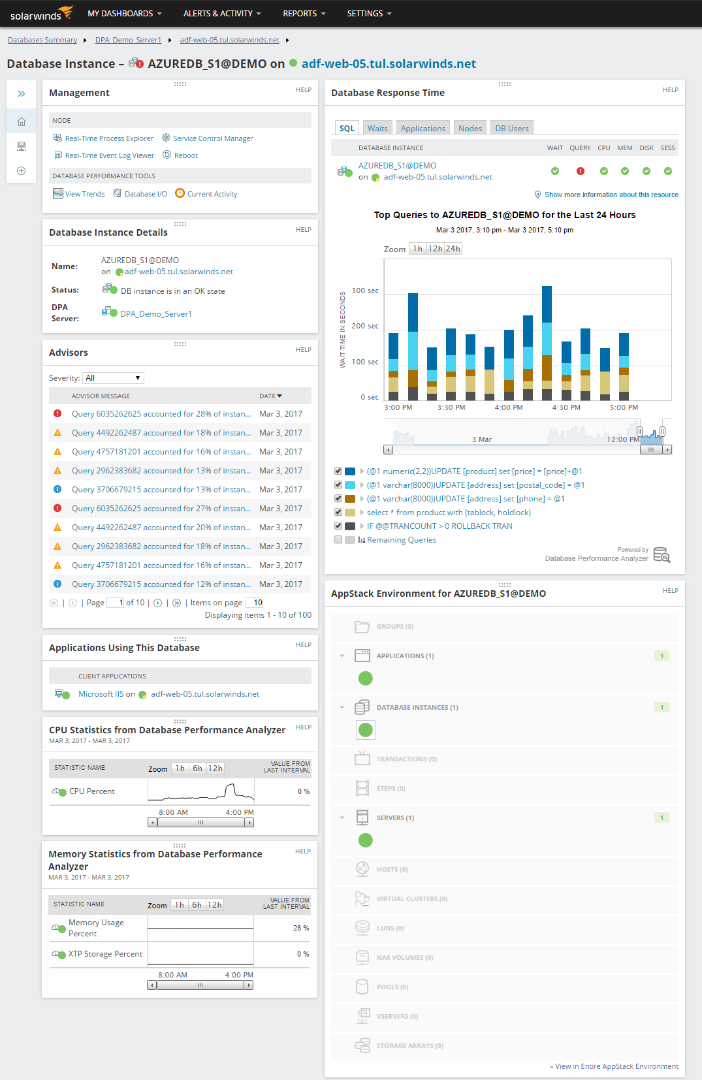Image resolution: width=702 pixels, height=1080 pixels.
Task: Open Real-Time Process Explorer
Action: (109, 138)
